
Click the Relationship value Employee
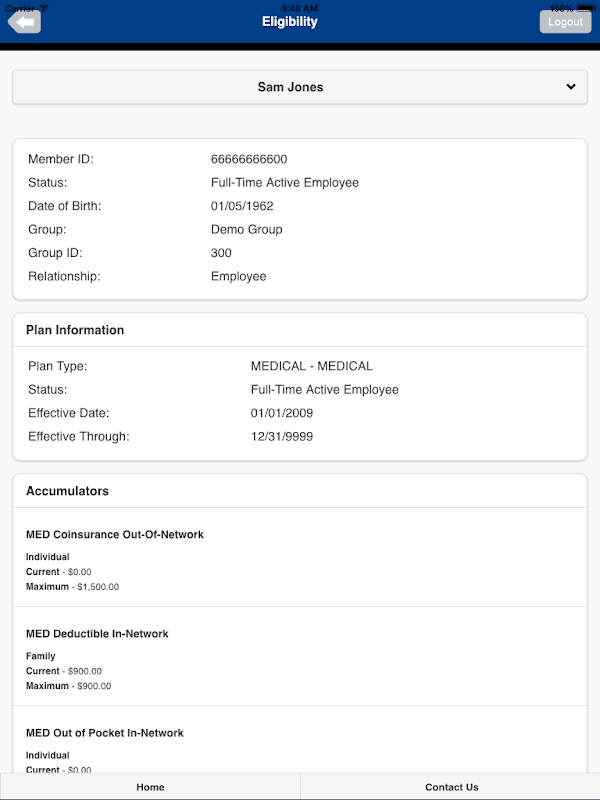point(238,277)
